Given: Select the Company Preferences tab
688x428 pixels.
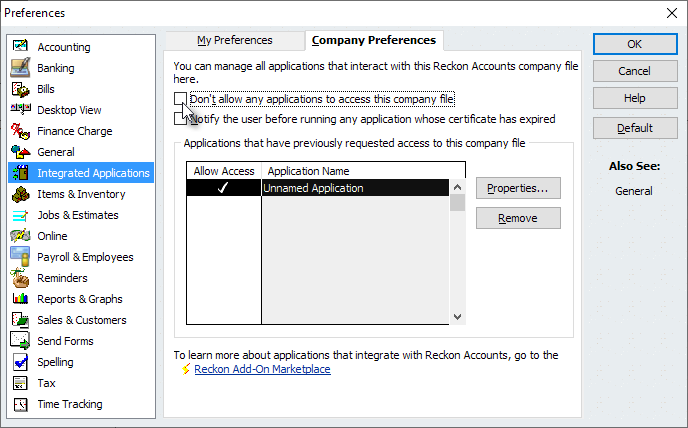Looking at the screenshot, I should 374,40.
